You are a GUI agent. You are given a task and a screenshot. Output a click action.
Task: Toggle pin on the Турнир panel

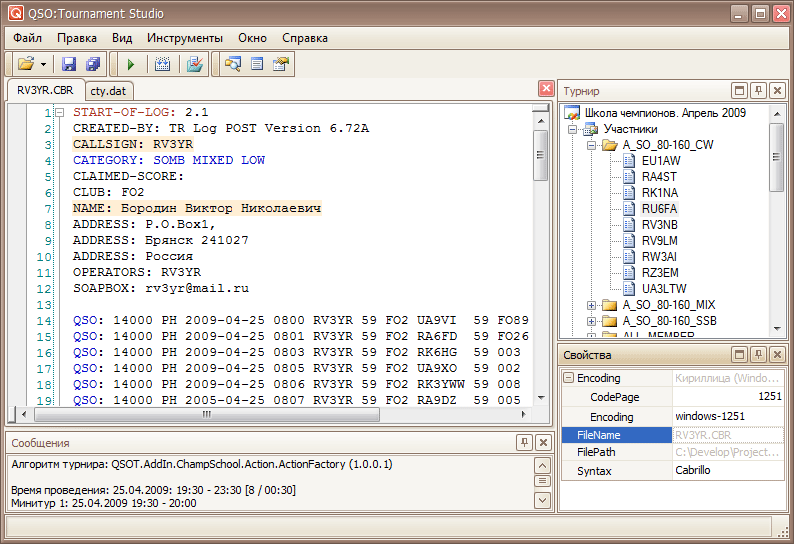tap(759, 90)
